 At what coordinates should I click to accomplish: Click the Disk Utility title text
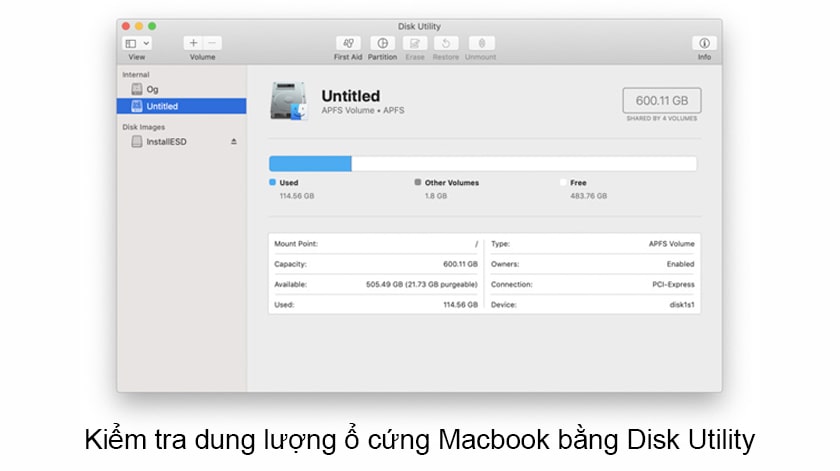pos(419,26)
